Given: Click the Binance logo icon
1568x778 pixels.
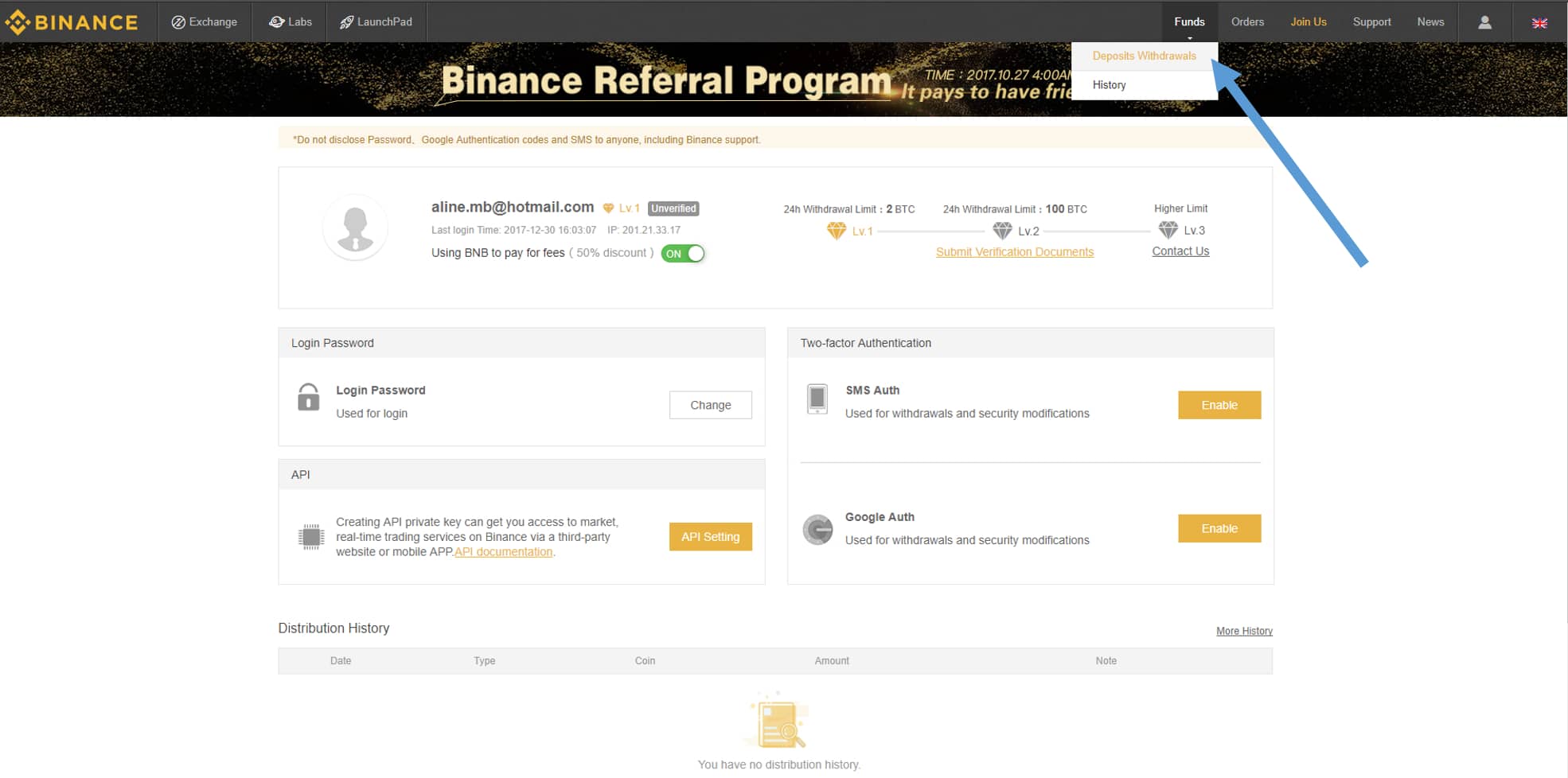Looking at the screenshot, I should pos(18,22).
